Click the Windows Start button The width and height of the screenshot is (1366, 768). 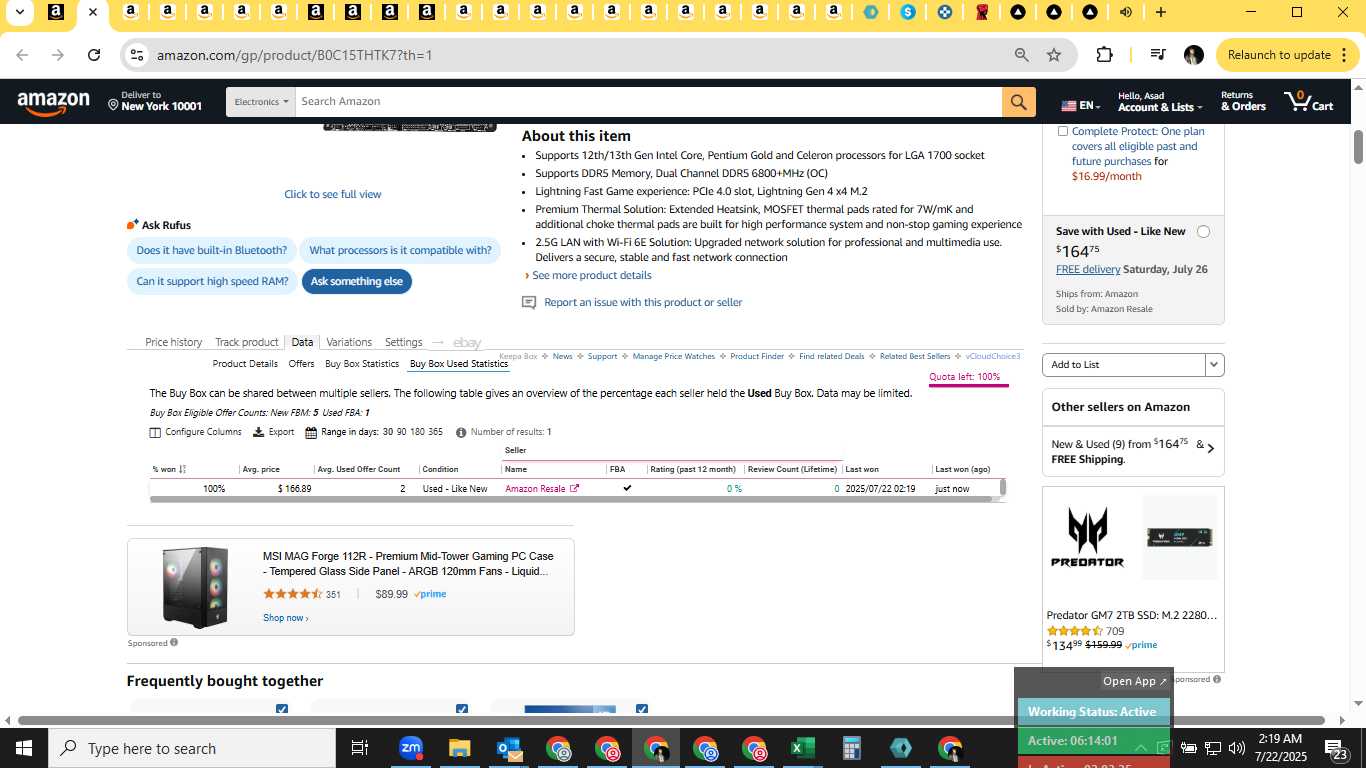(x=23, y=748)
